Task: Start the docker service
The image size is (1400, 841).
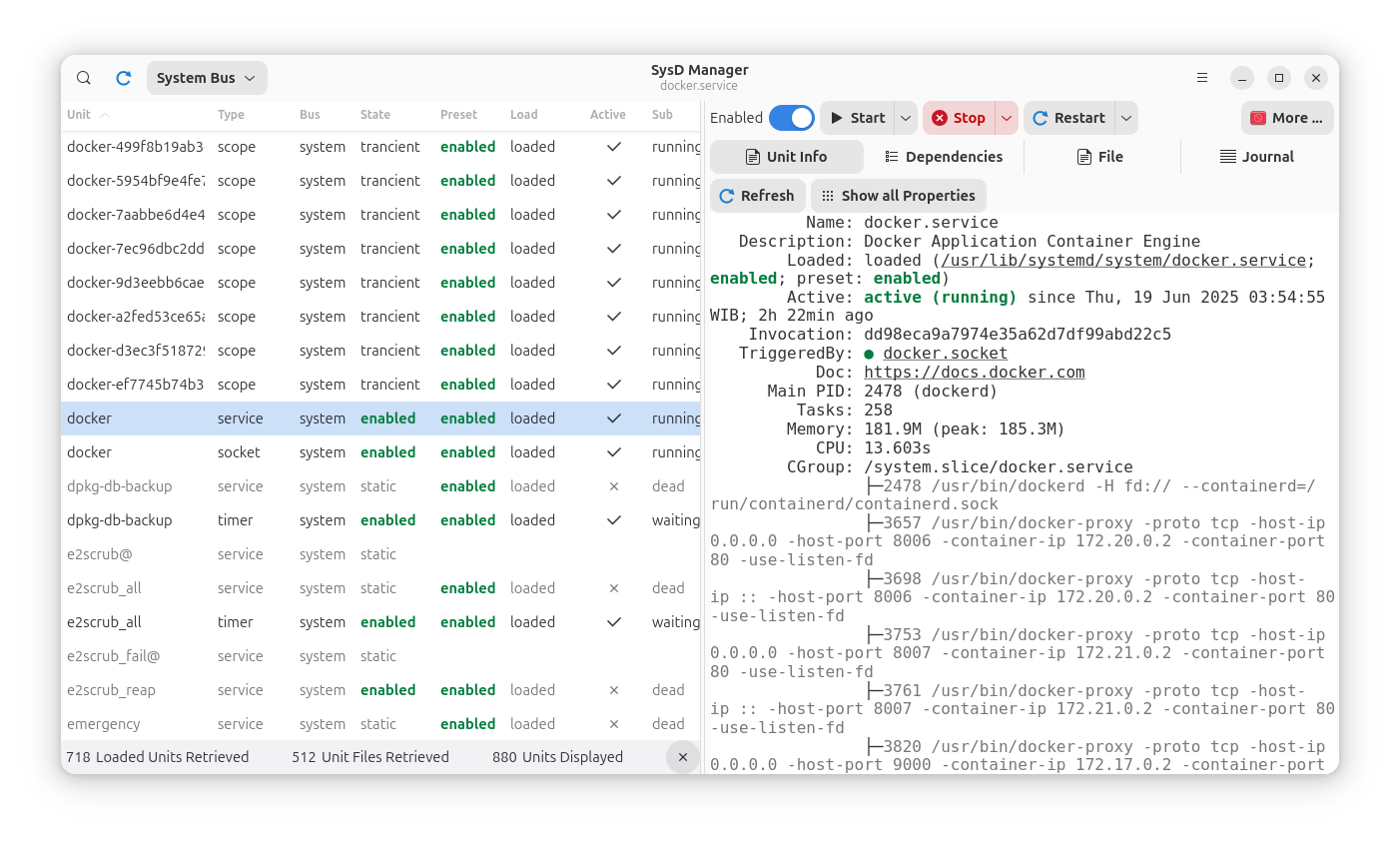Action: [858, 118]
